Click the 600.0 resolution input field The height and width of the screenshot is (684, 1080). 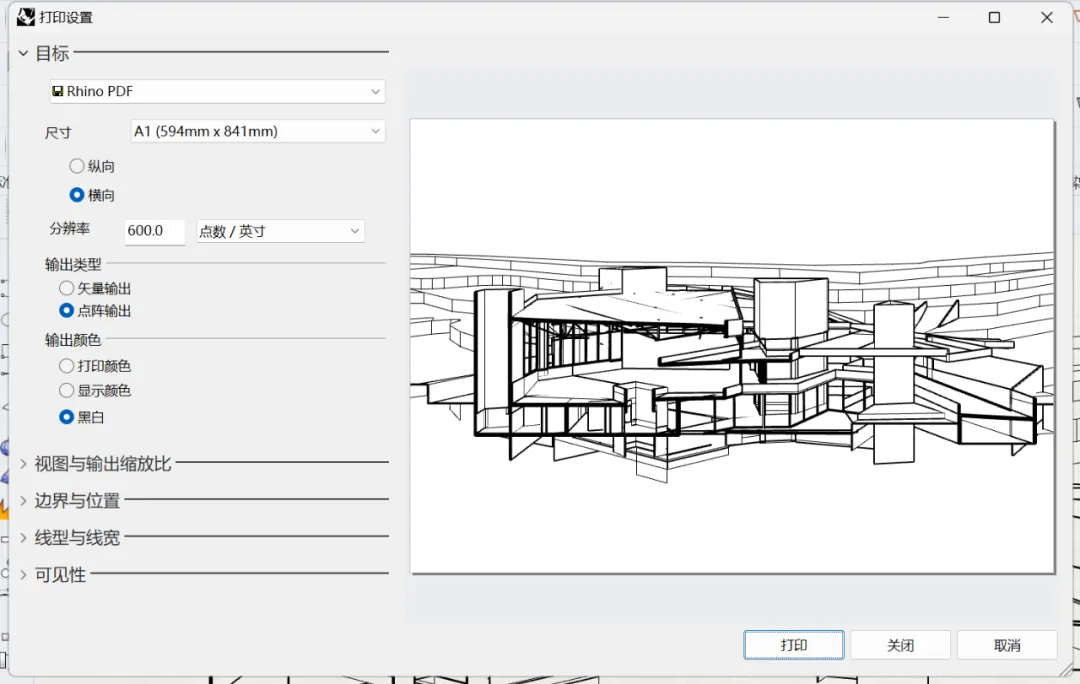tap(155, 231)
